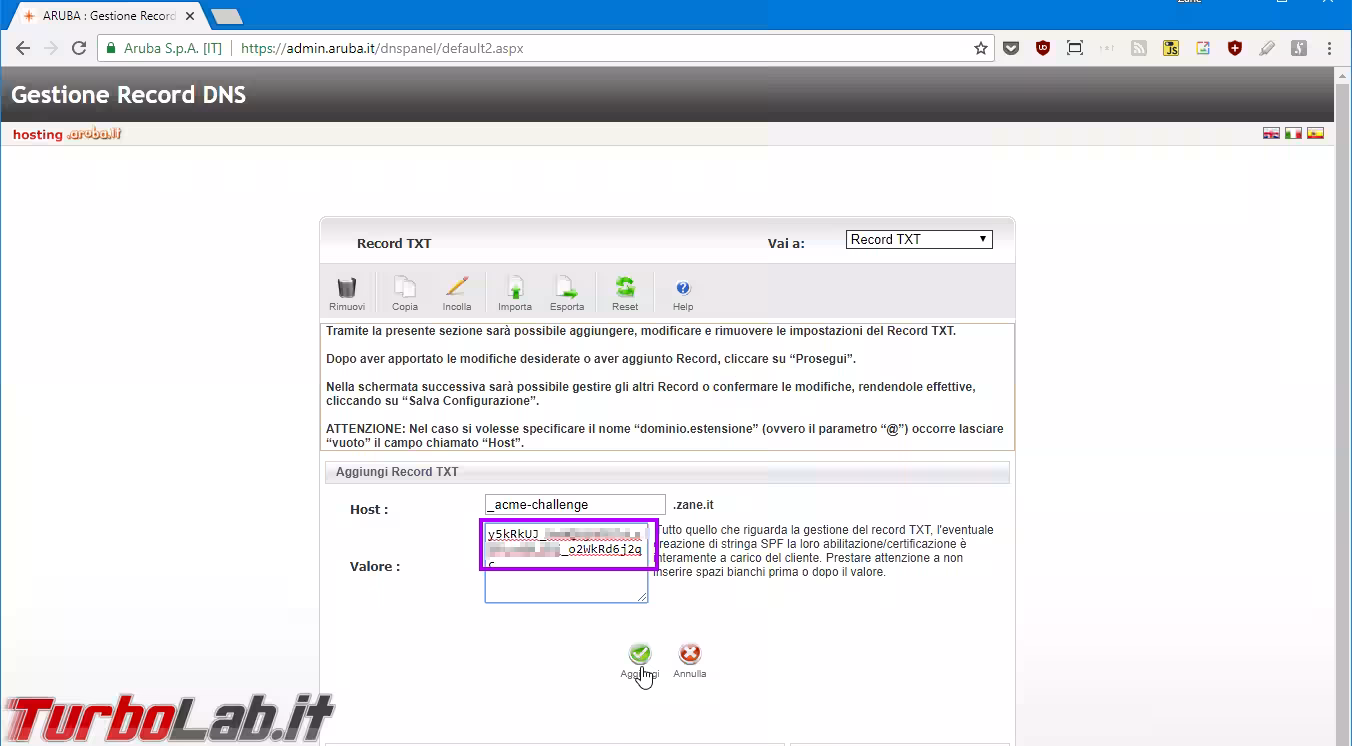
Task: Select the ARUBA Gestione Record browser tab
Action: tap(105, 16)
